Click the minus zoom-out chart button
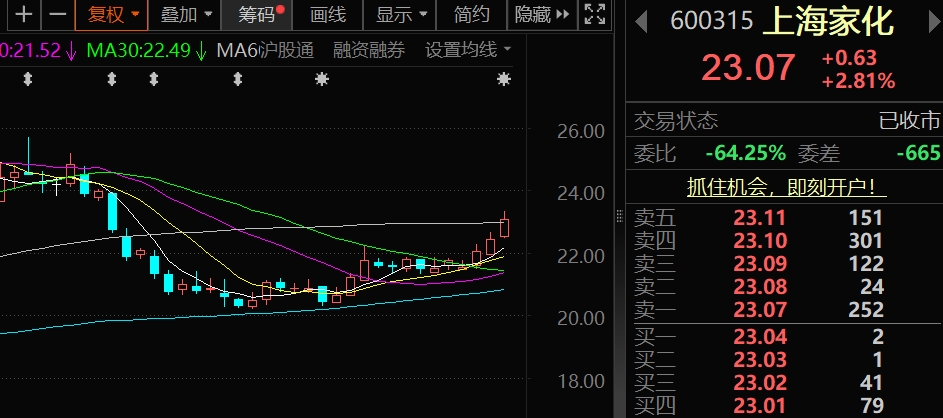Image resolution: width=943 pixels, height=418 pixels. click(x=58, y=14)
